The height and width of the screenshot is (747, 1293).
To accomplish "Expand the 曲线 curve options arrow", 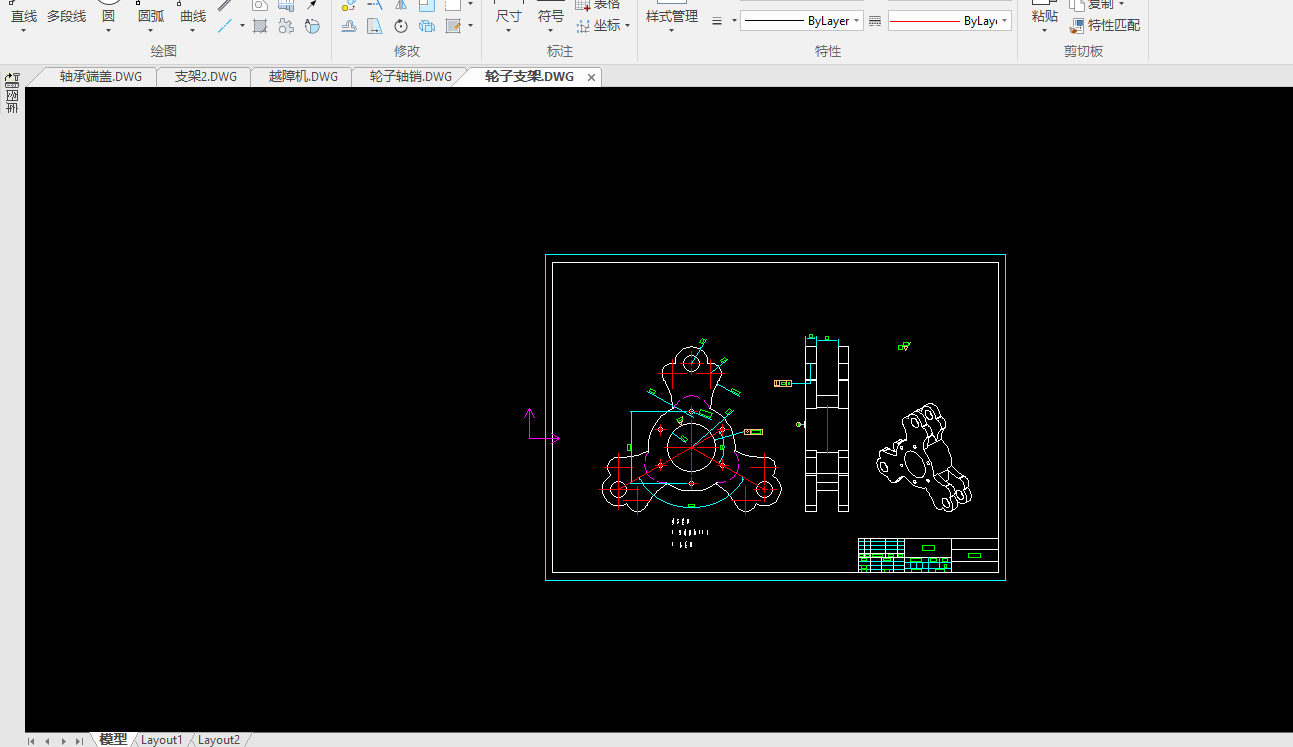I will click(x=193, y=31).
